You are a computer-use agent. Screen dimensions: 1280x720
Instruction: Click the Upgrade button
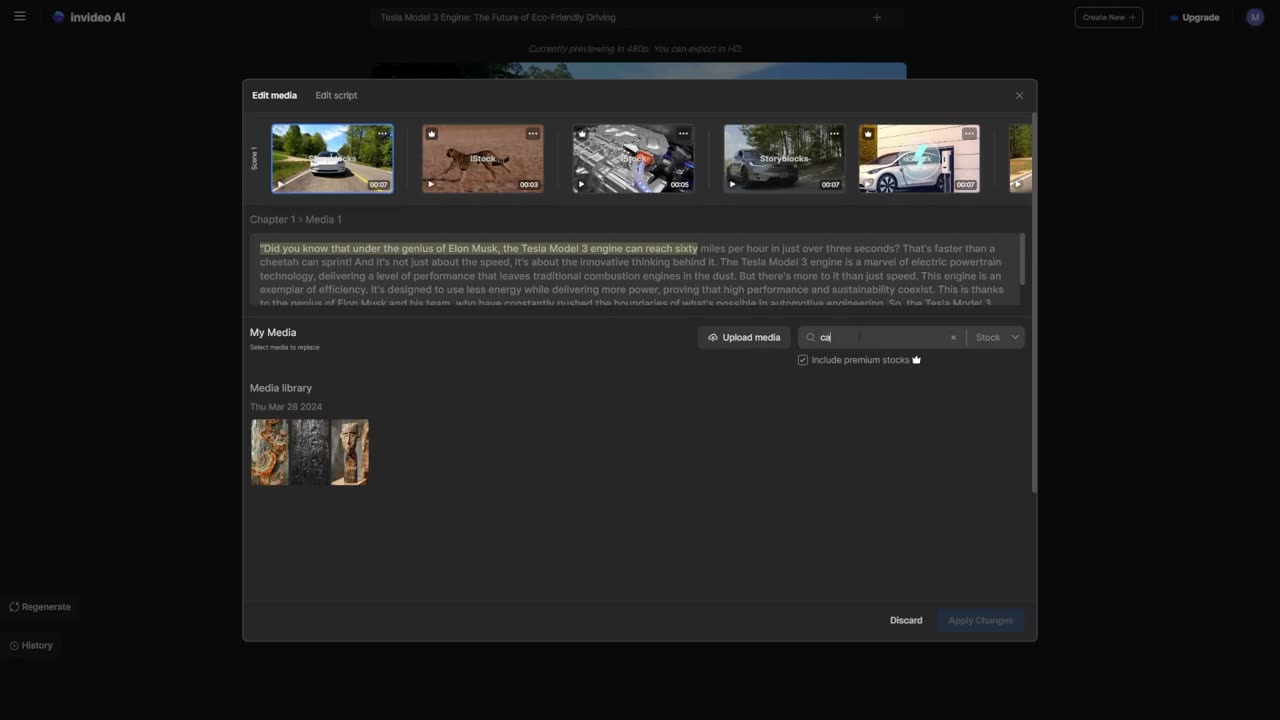pos(1194,17)
